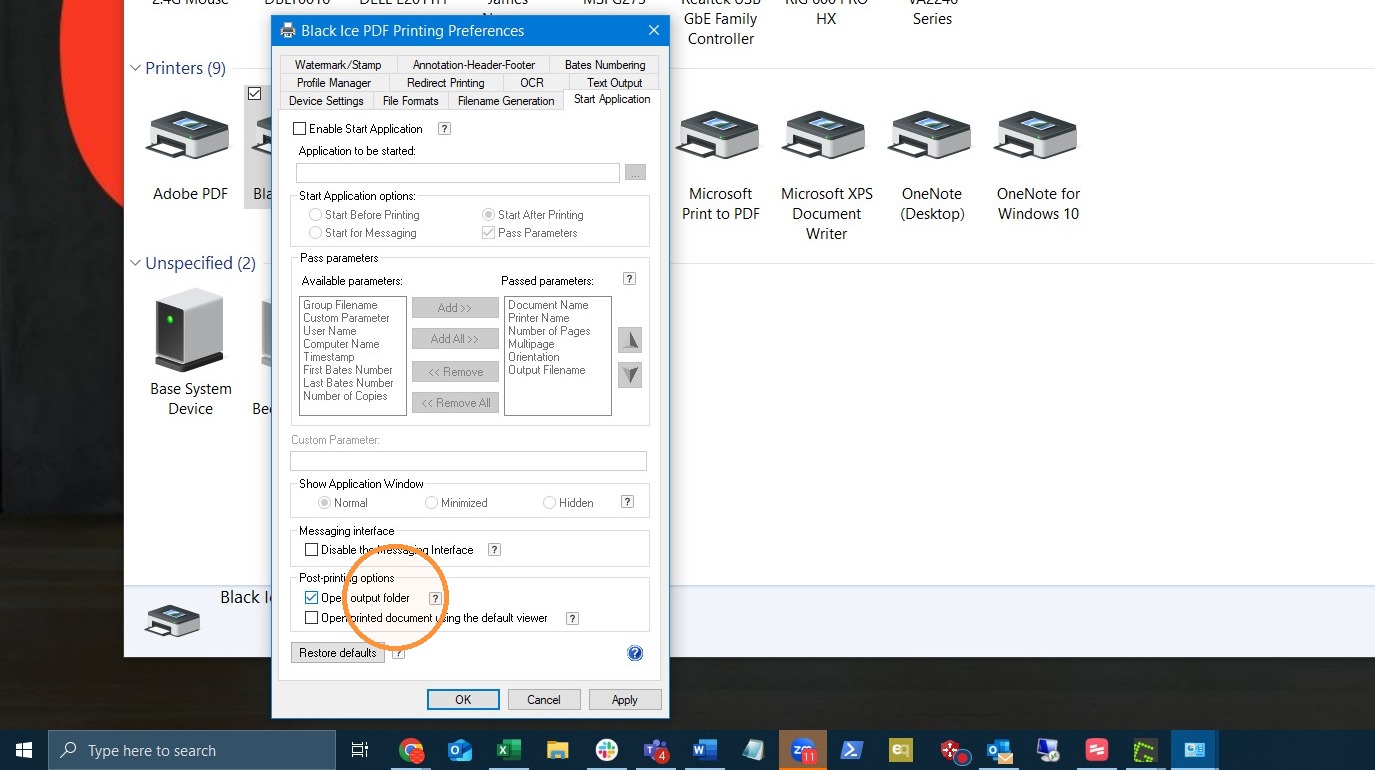Open help for Disable the Messaging Interface
The image size is (1375, 770).
(x=494, y=549)
